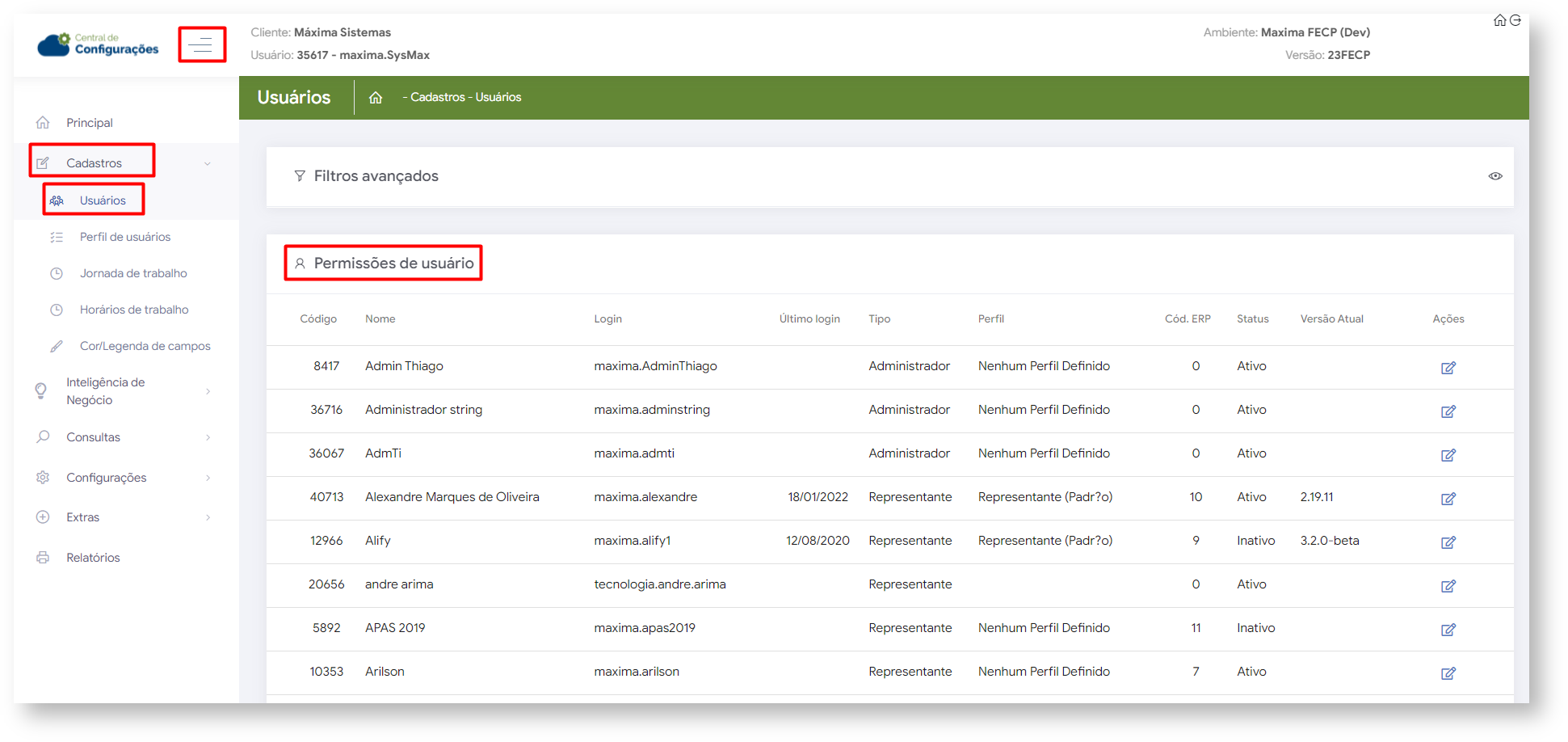Expand the Configurações section
The height and width of the screenshot is (742, 1568).
point(208,478)
